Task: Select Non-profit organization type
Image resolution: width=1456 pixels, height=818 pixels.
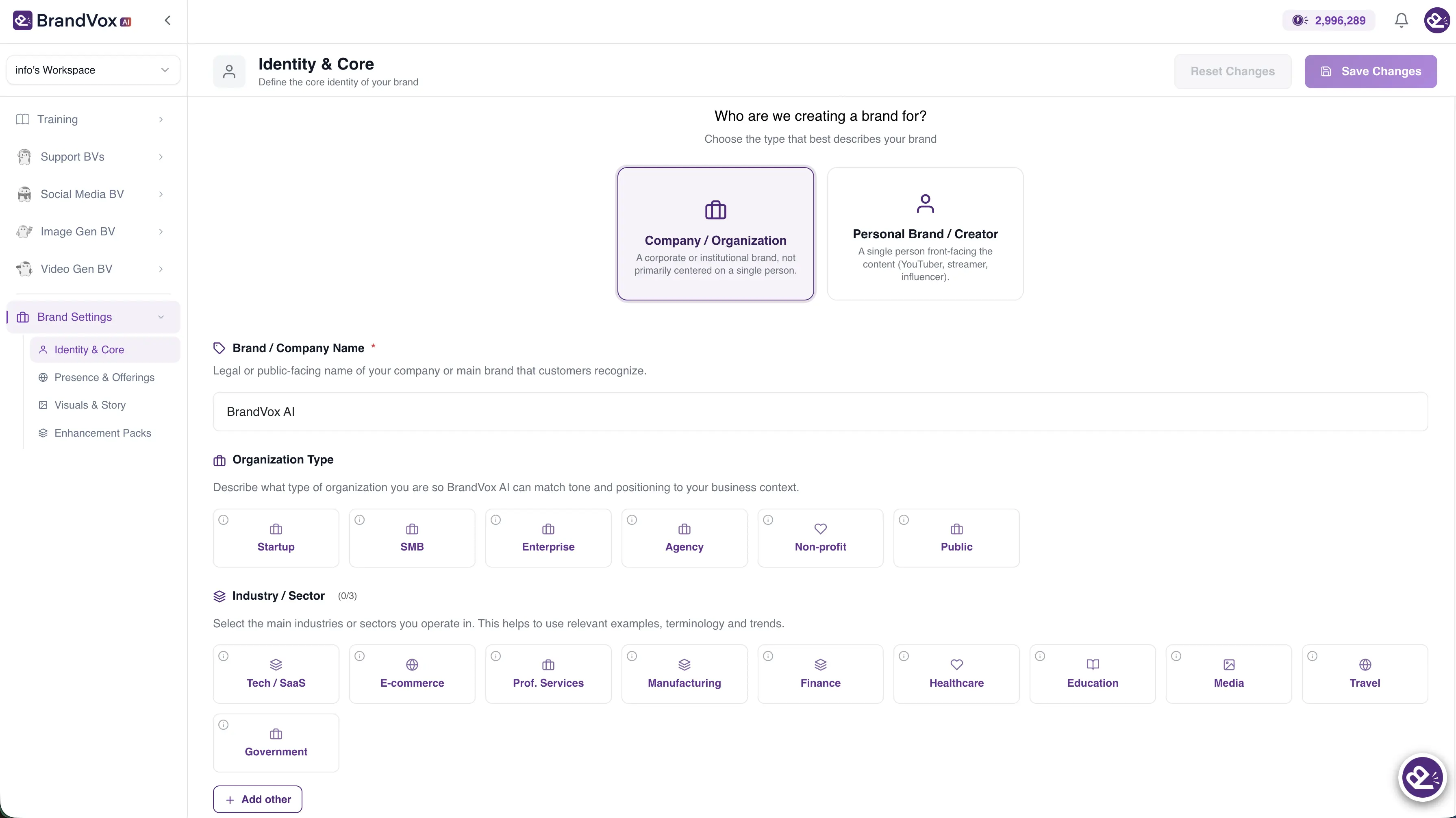Action: [820, 538]
